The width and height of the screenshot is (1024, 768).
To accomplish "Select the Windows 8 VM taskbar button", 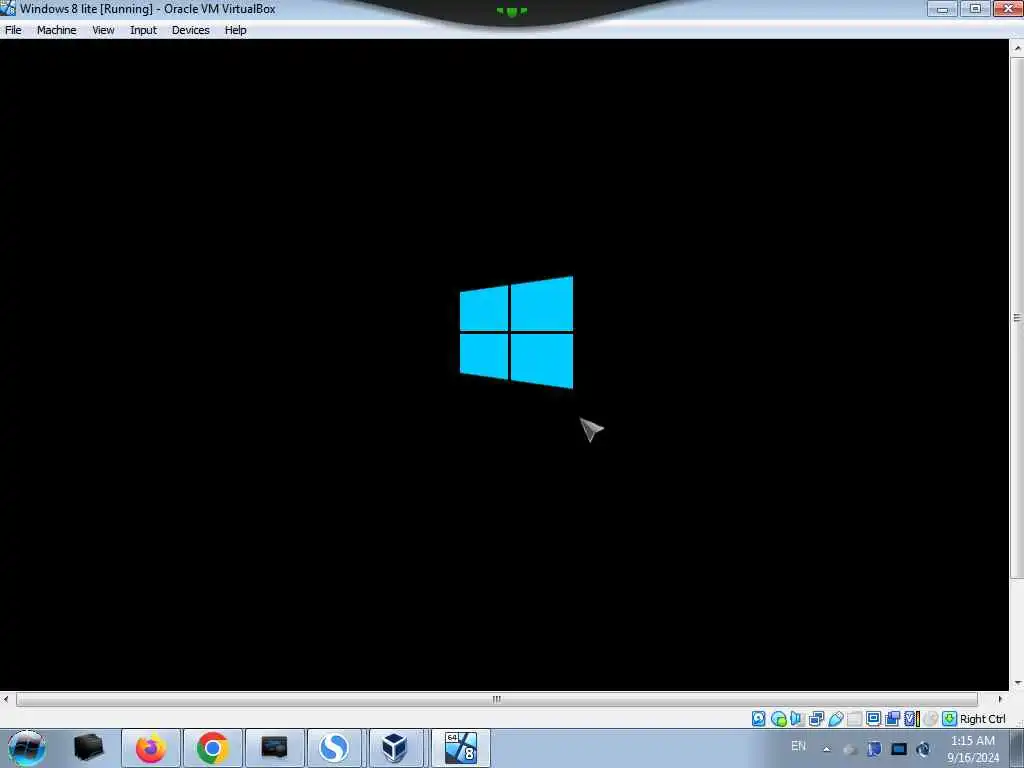I will [460, 748].
